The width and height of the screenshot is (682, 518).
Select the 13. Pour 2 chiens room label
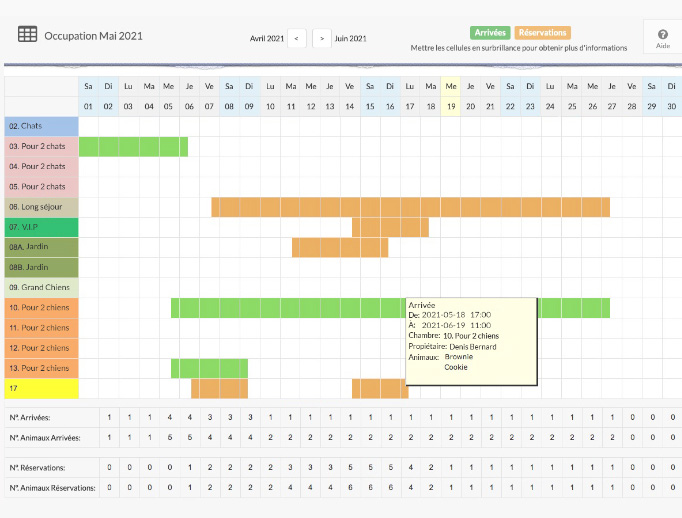tap(41, 368)
